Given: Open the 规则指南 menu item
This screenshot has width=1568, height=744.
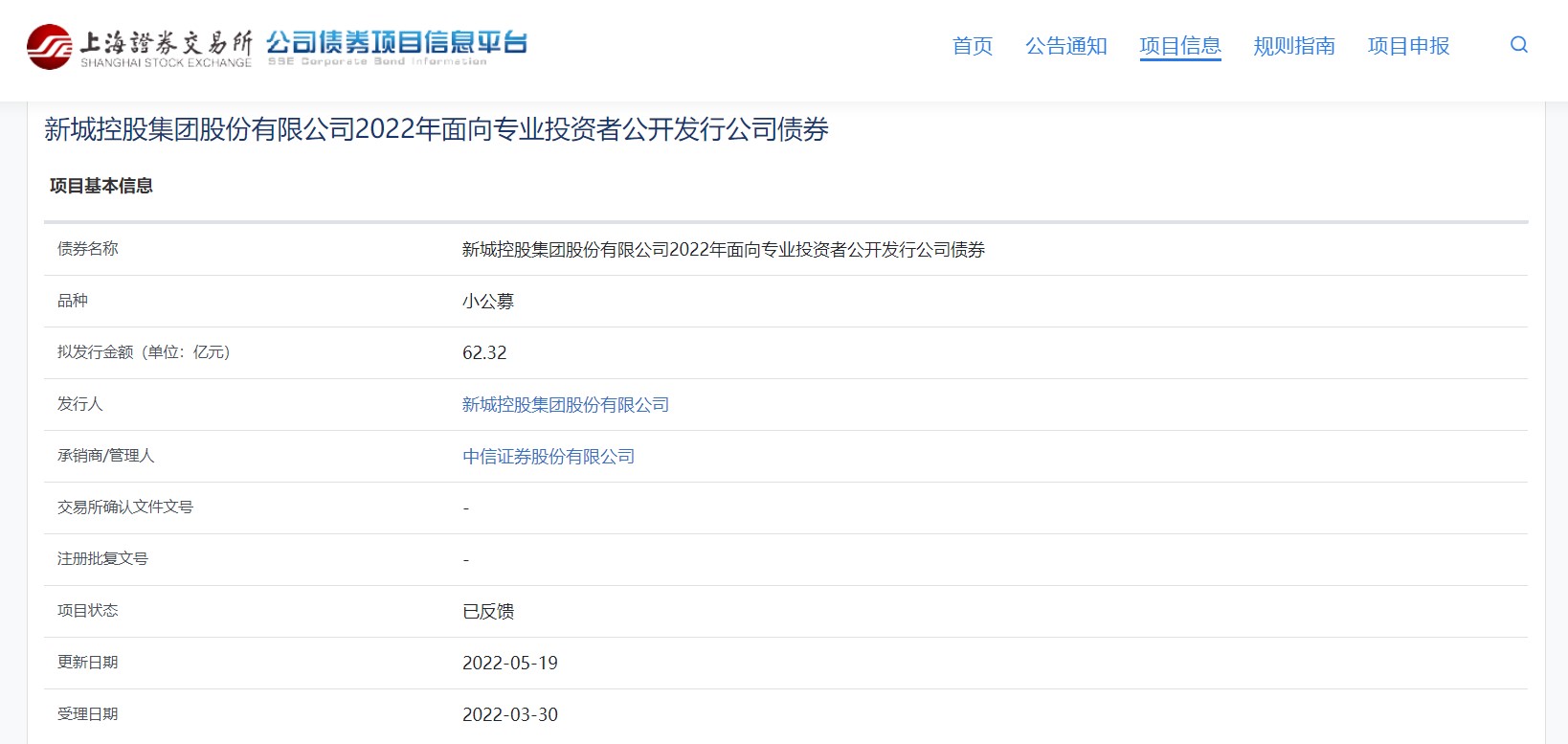Looking at the screenshot, I should [x=1293, y=46].
